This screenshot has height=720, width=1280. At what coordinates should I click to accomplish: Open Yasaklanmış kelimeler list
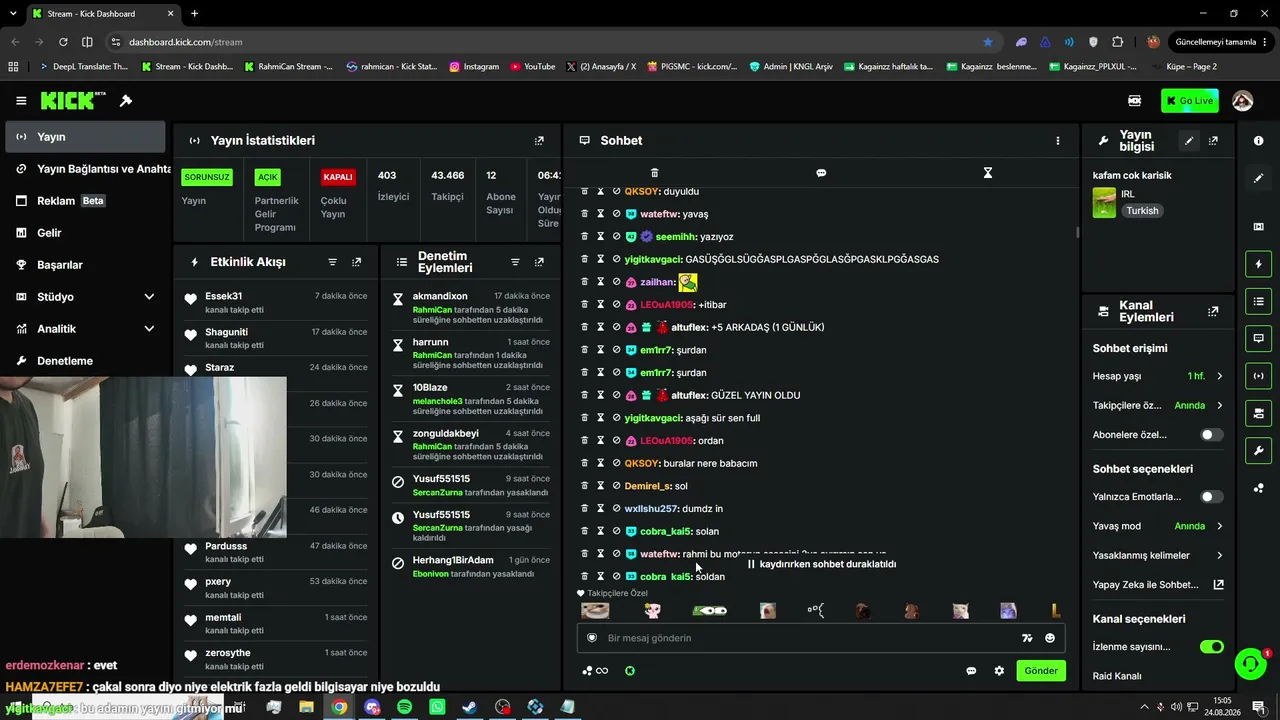click(1158, 555)
